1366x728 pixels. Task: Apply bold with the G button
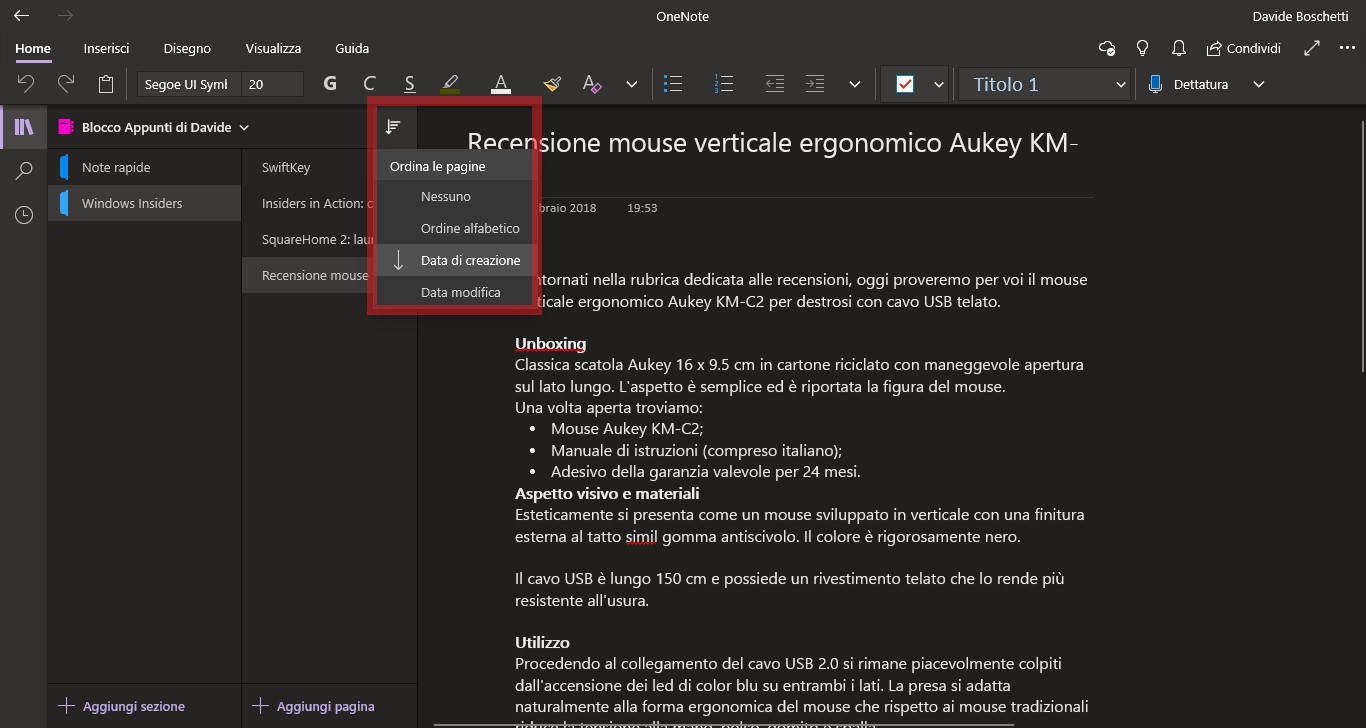coord(330,84)
